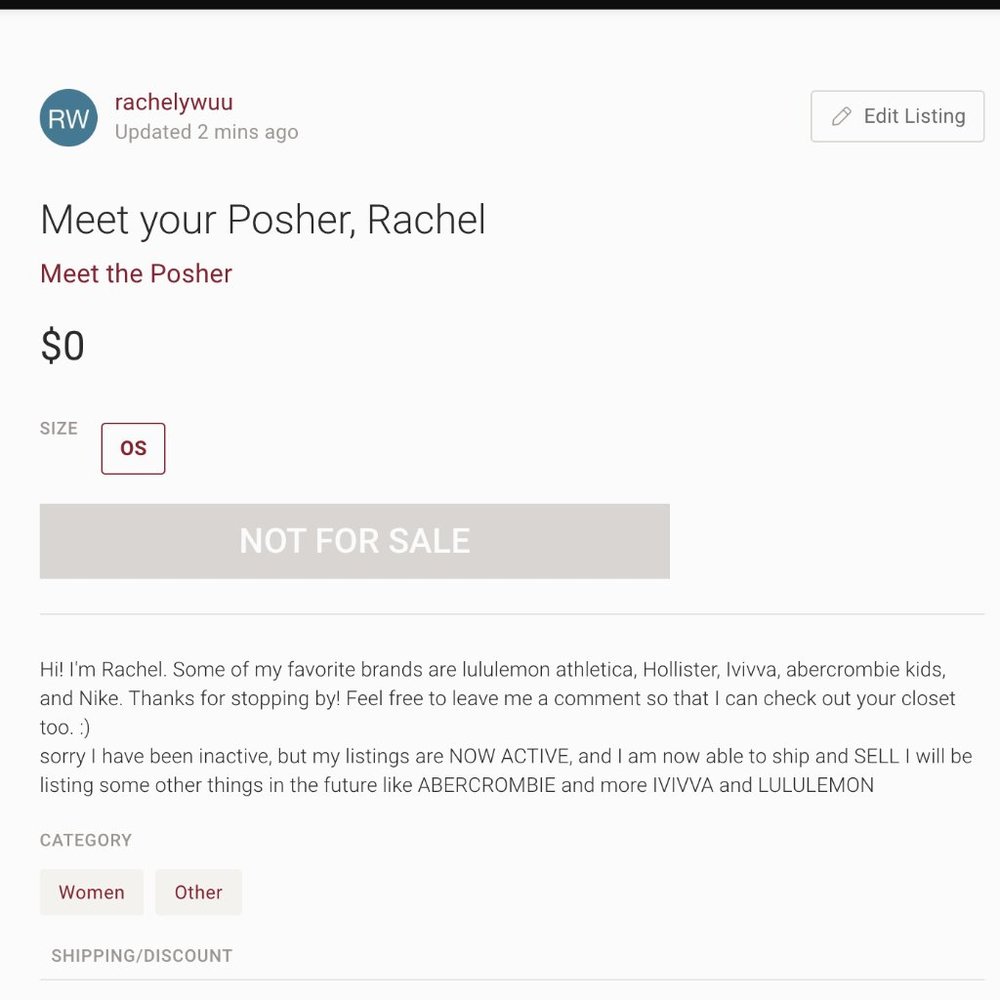Viewport: 1000px width, 1000px height.
Task: Click the RW profile avatar
Action: point(68,118)
